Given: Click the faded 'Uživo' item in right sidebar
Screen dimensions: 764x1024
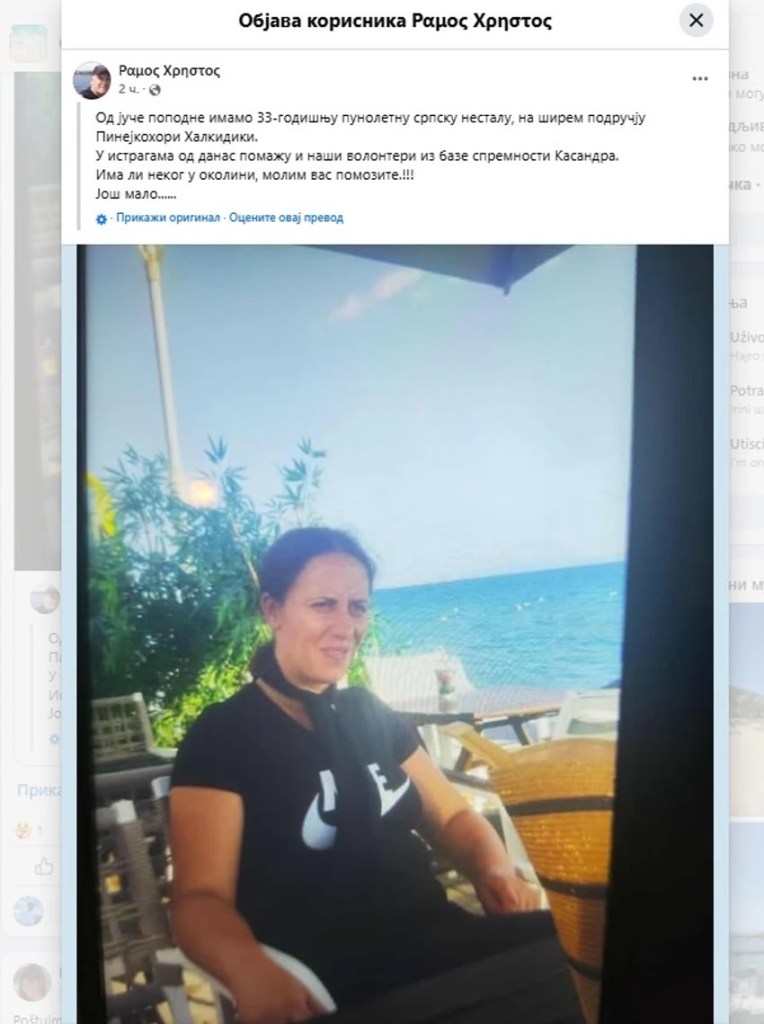Looking at the screenshot, I should pyautogui.click(x=746, y=337).
